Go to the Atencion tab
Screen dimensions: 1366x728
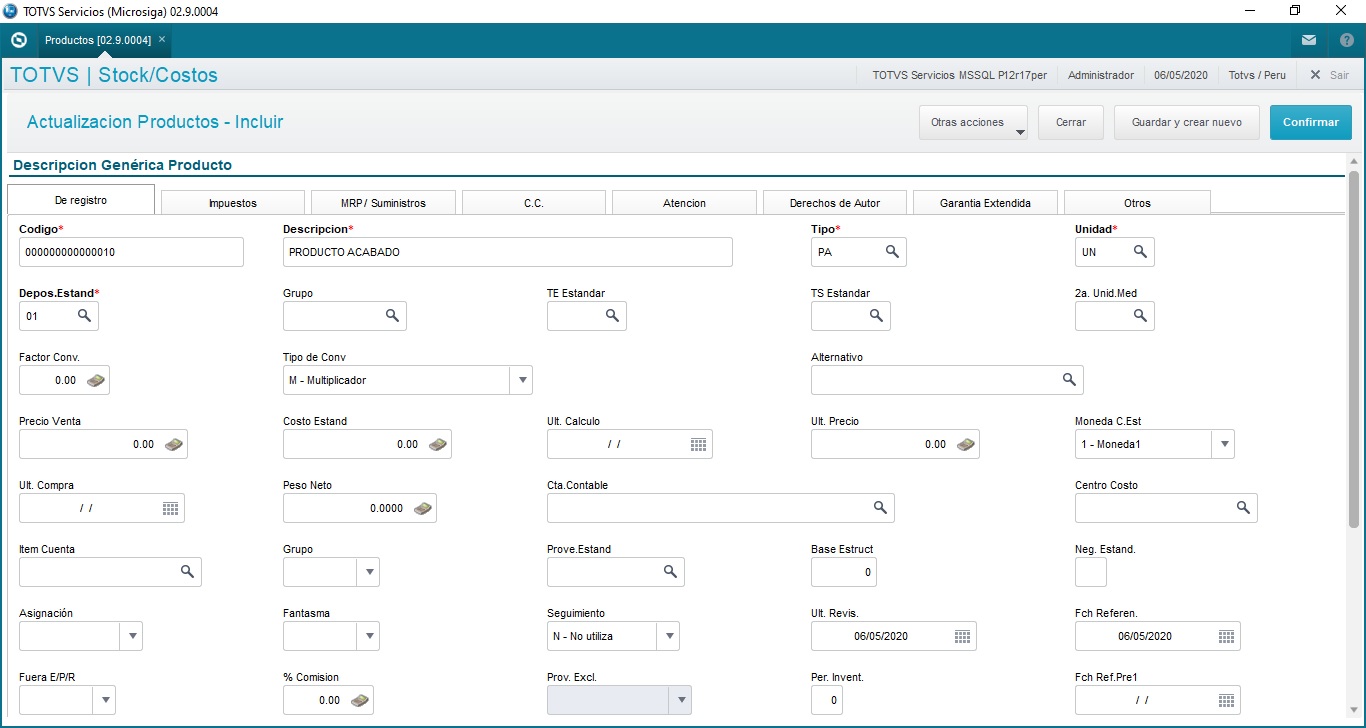(x=684, y=203)
